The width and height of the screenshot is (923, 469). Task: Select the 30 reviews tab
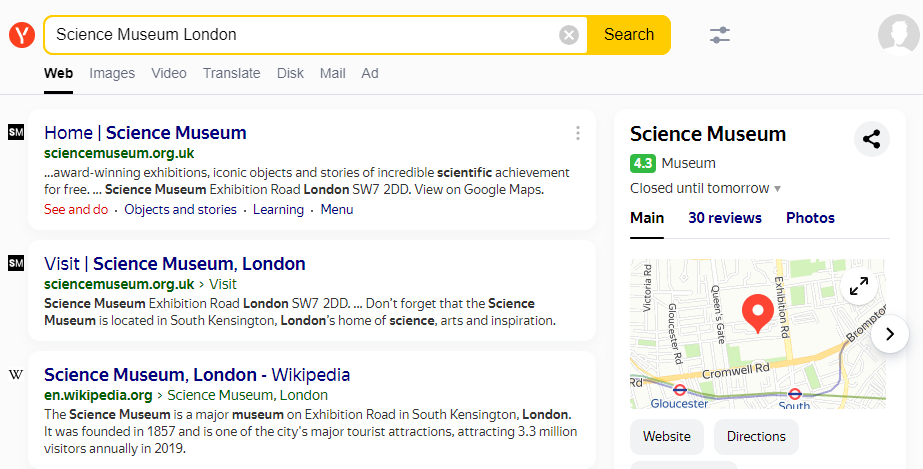pyautogui.click(x=725, y=218)
